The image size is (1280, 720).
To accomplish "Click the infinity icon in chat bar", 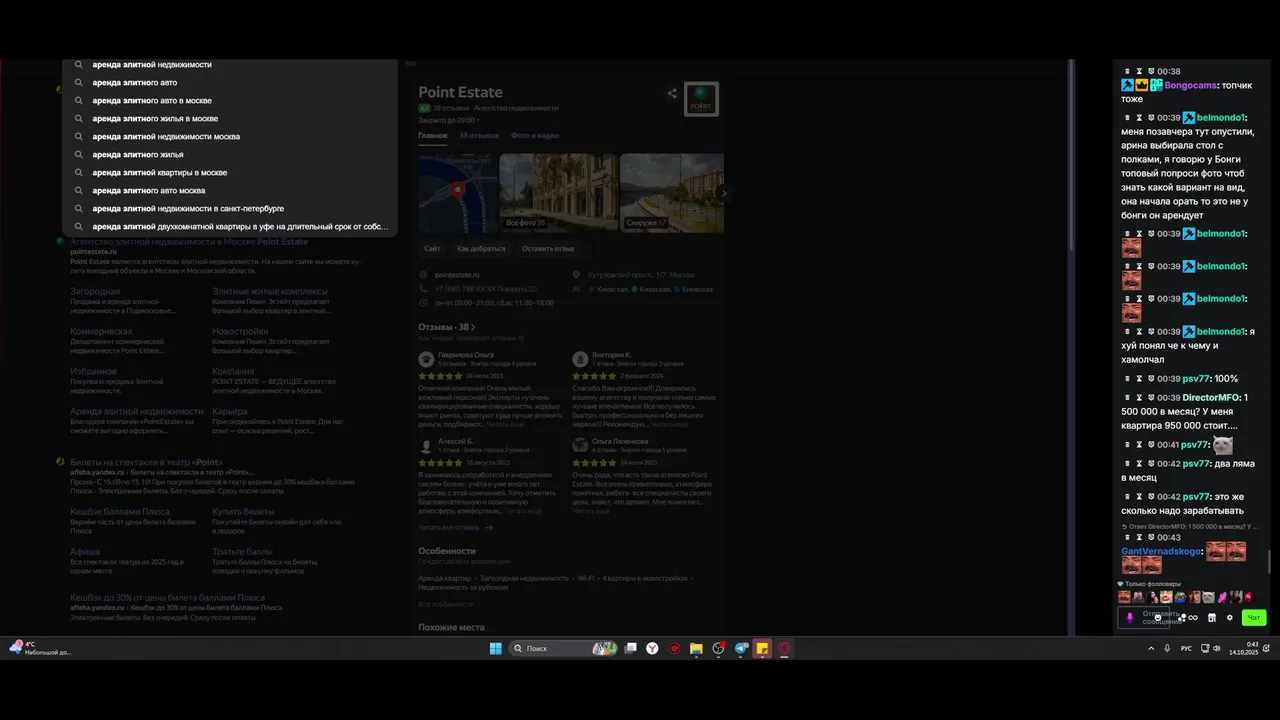I will (1193, 618).
